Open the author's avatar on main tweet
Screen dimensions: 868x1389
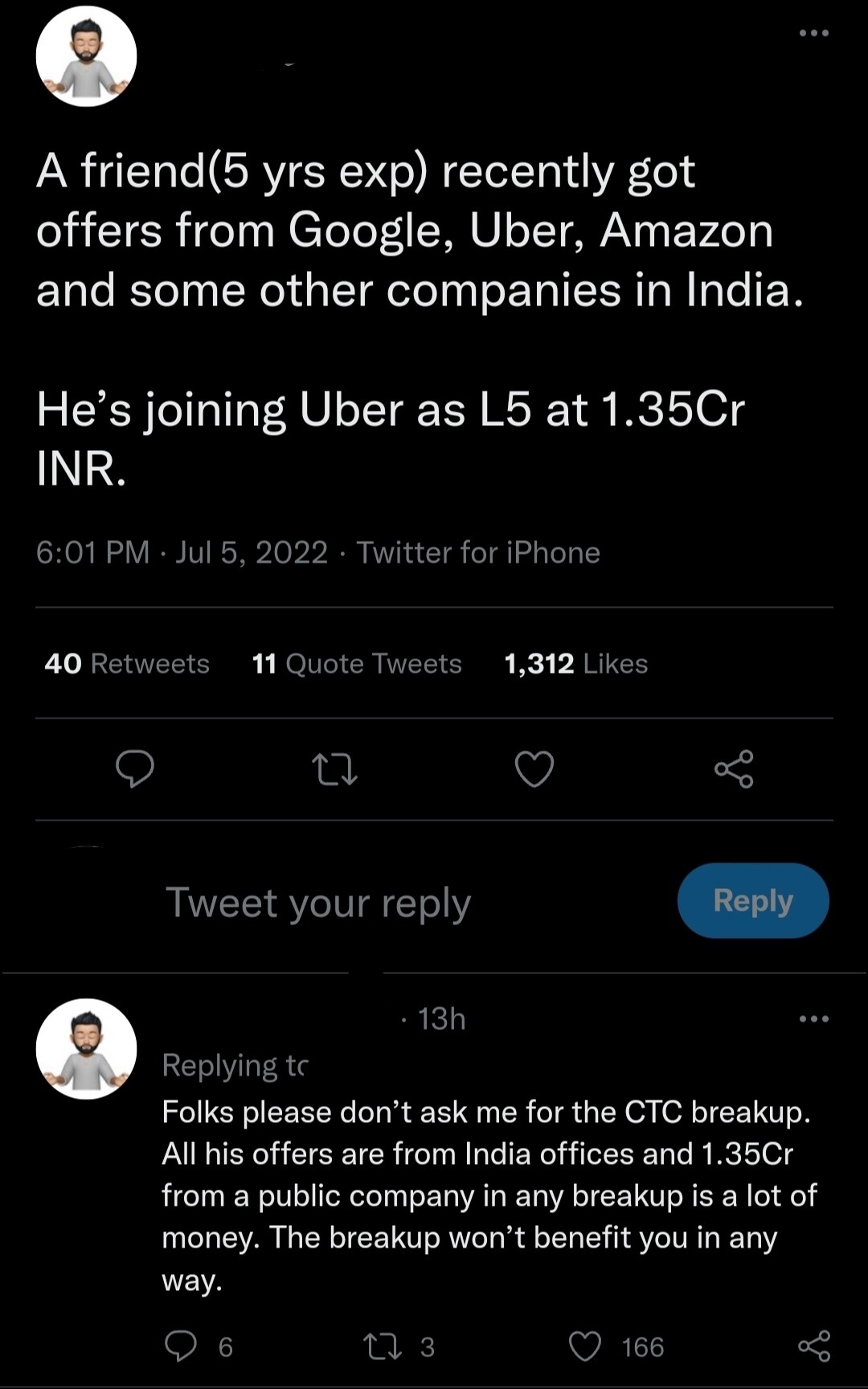point(86,56)
